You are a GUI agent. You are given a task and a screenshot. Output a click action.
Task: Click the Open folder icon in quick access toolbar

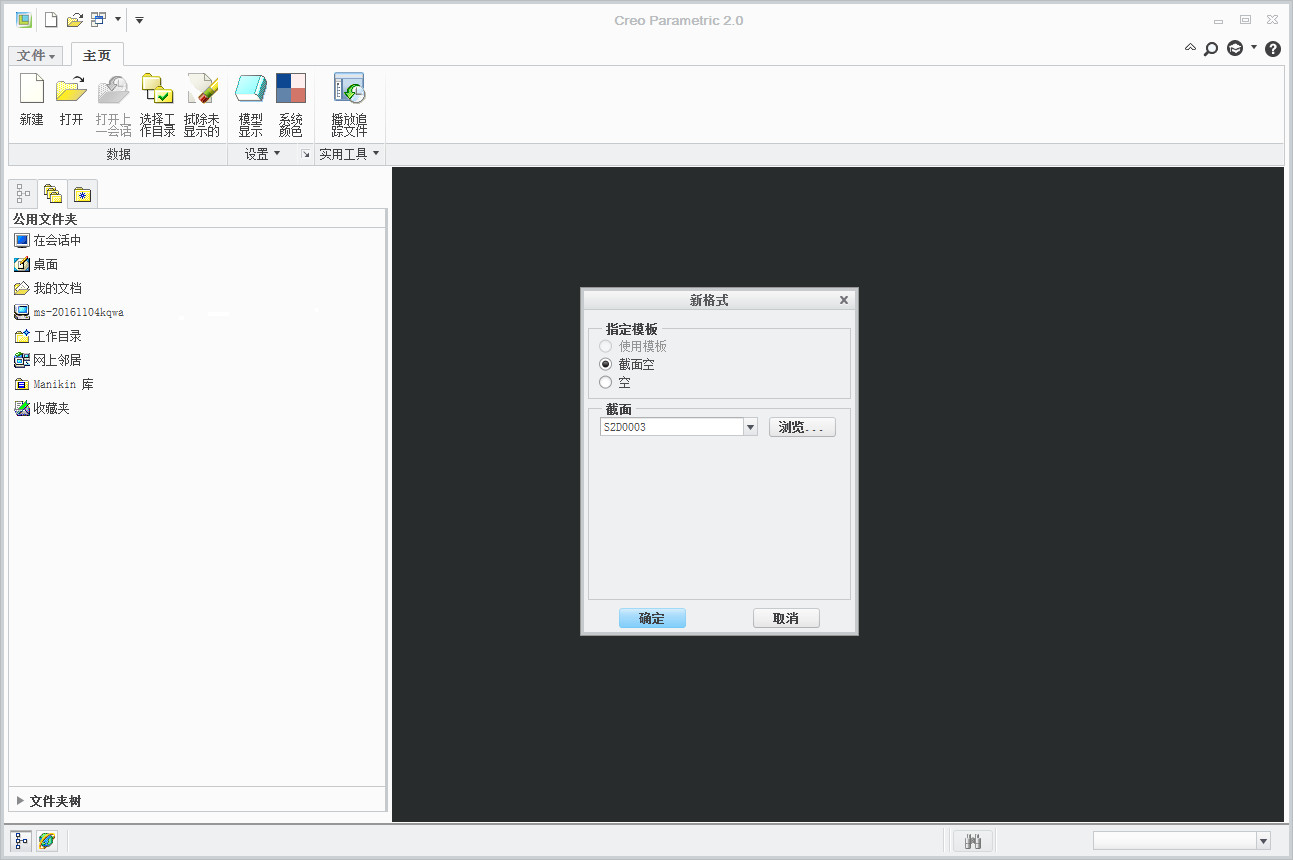click(x=75, y=20)
